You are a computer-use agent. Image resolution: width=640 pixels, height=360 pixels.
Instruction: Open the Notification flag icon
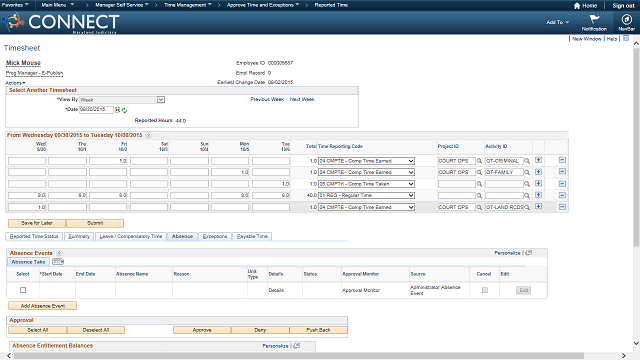tap(594, 19)
